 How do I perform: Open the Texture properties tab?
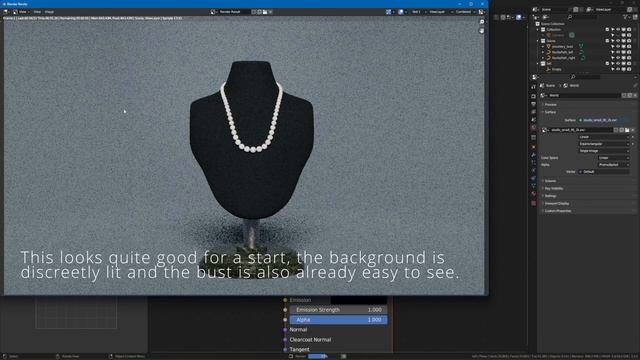533,203
